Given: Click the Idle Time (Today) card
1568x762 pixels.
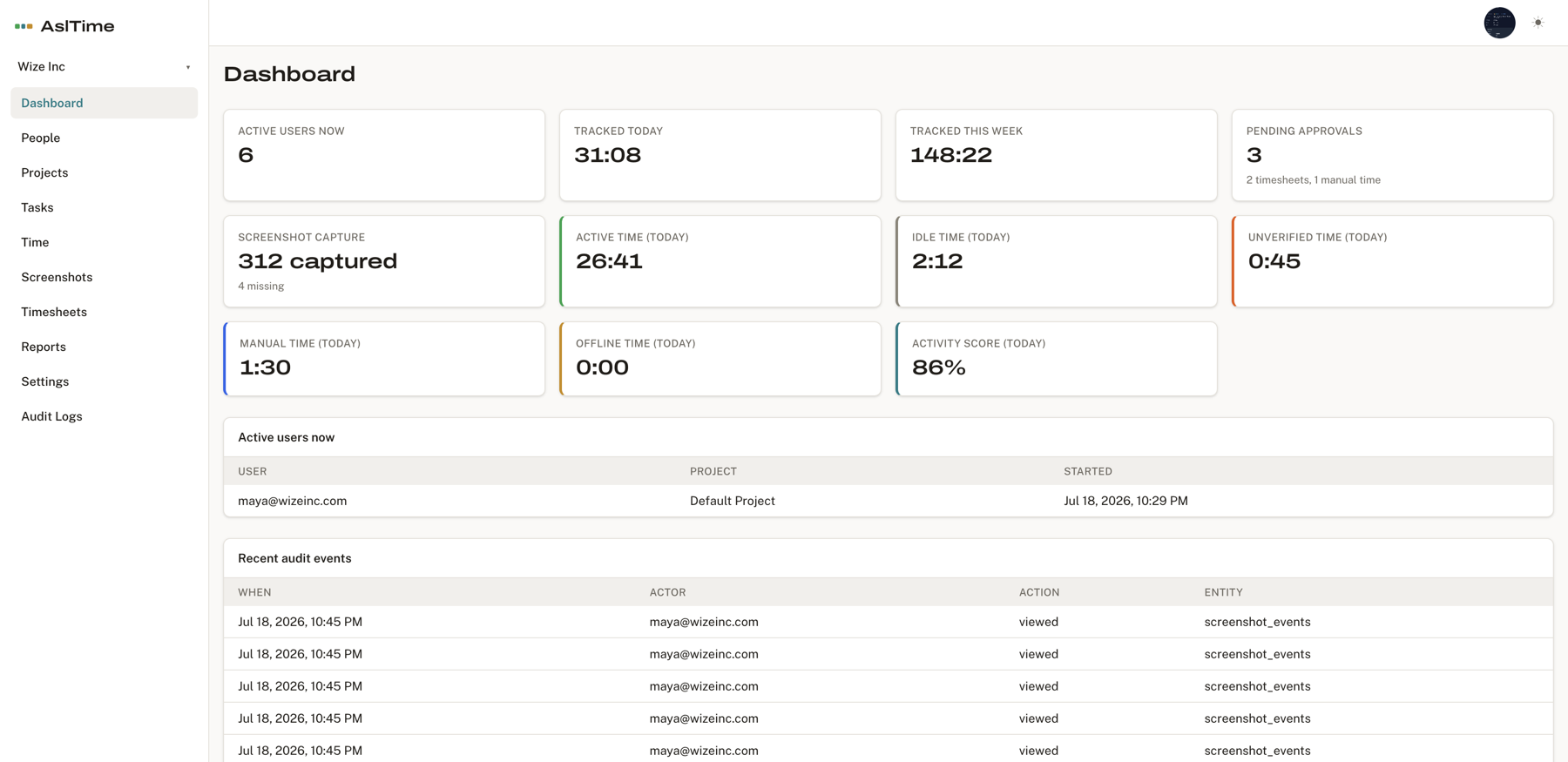Looking at the screenshot, I should coord(1057,261).
